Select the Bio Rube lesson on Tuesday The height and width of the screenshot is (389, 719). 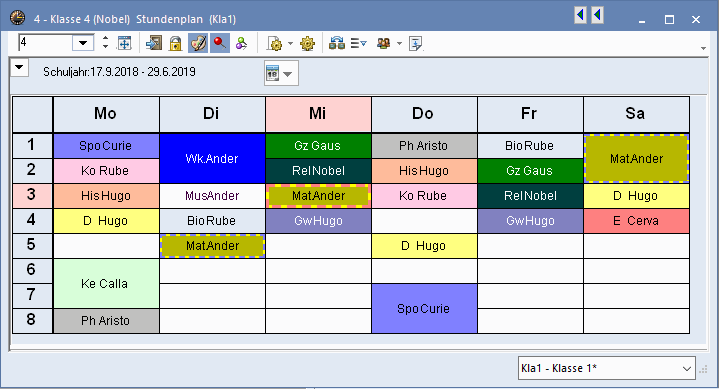[212, 221]
